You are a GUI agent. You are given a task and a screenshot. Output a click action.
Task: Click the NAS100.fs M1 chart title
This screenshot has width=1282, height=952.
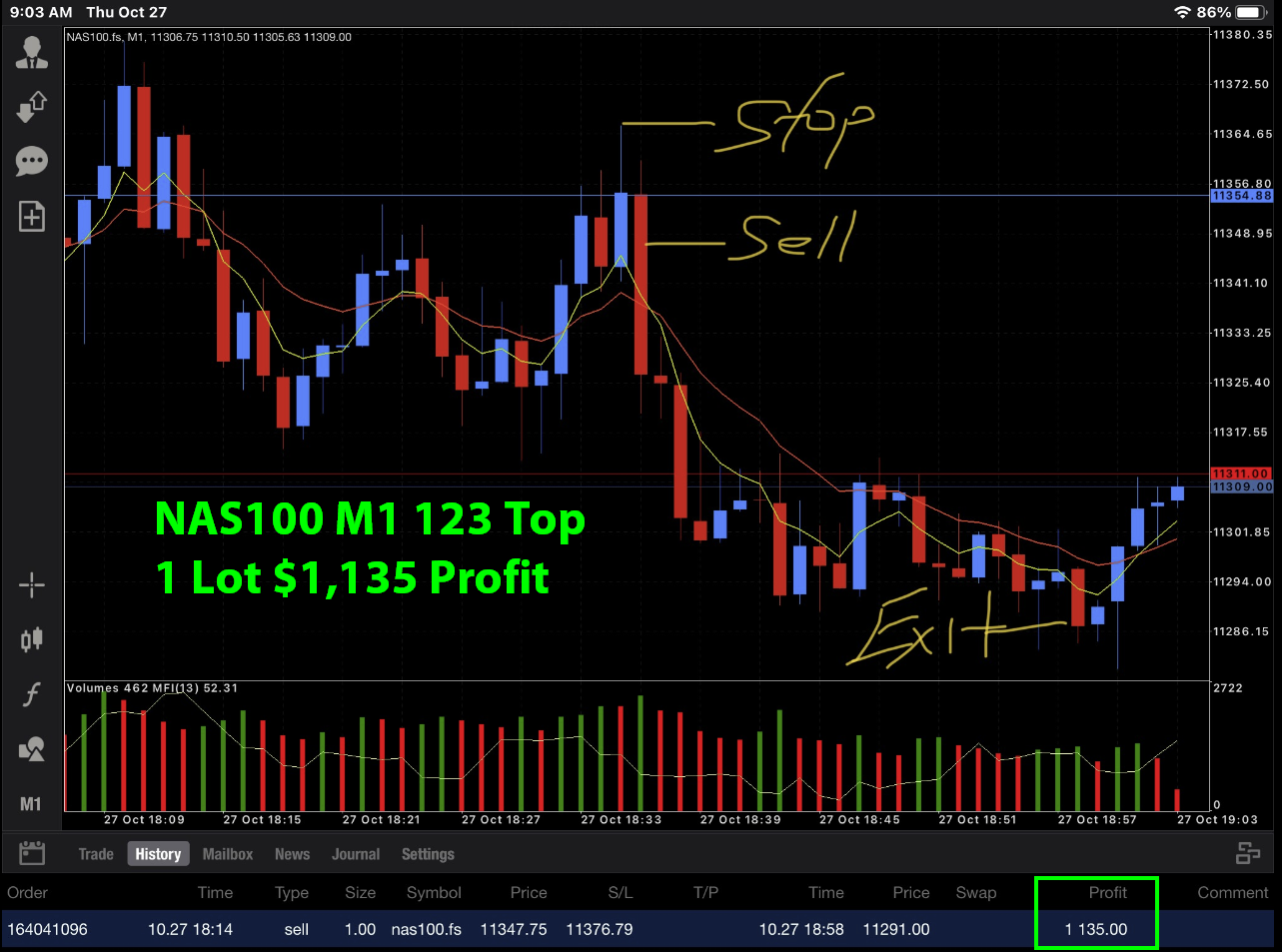pyautogui.click(x=209, y=37)
